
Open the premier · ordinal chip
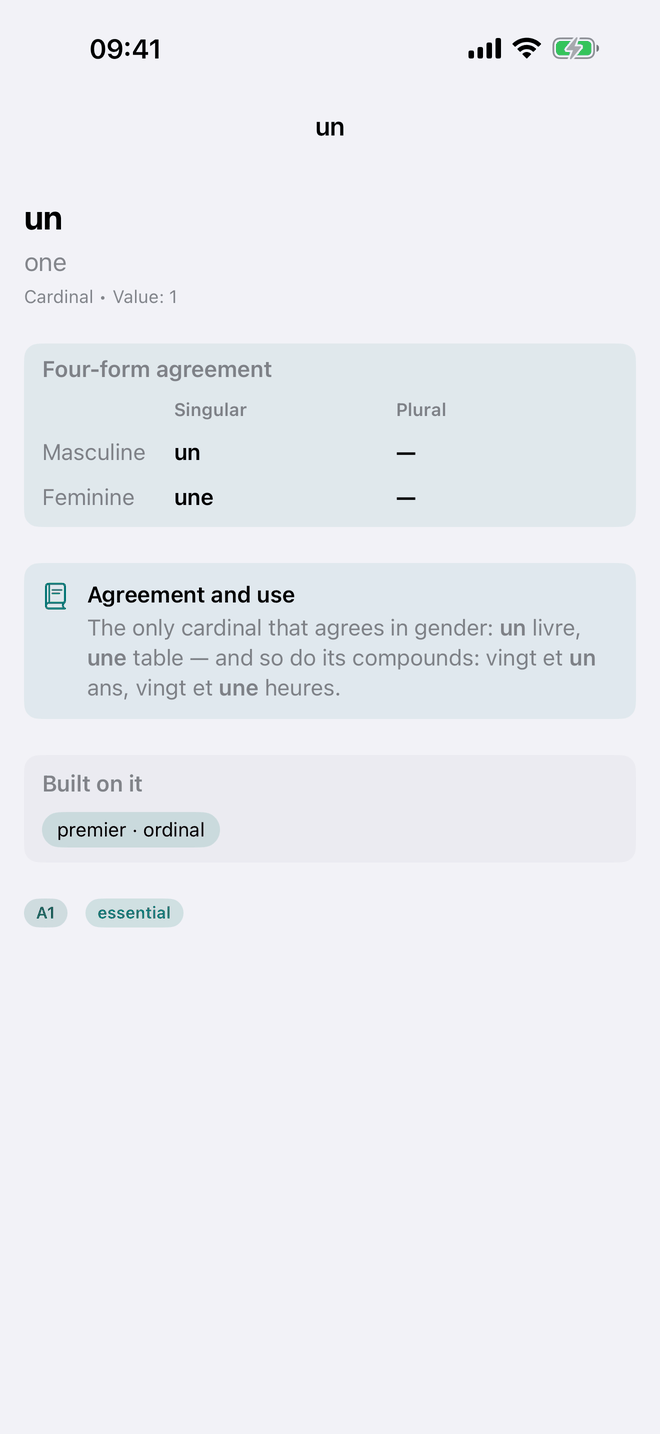point(131,830)
